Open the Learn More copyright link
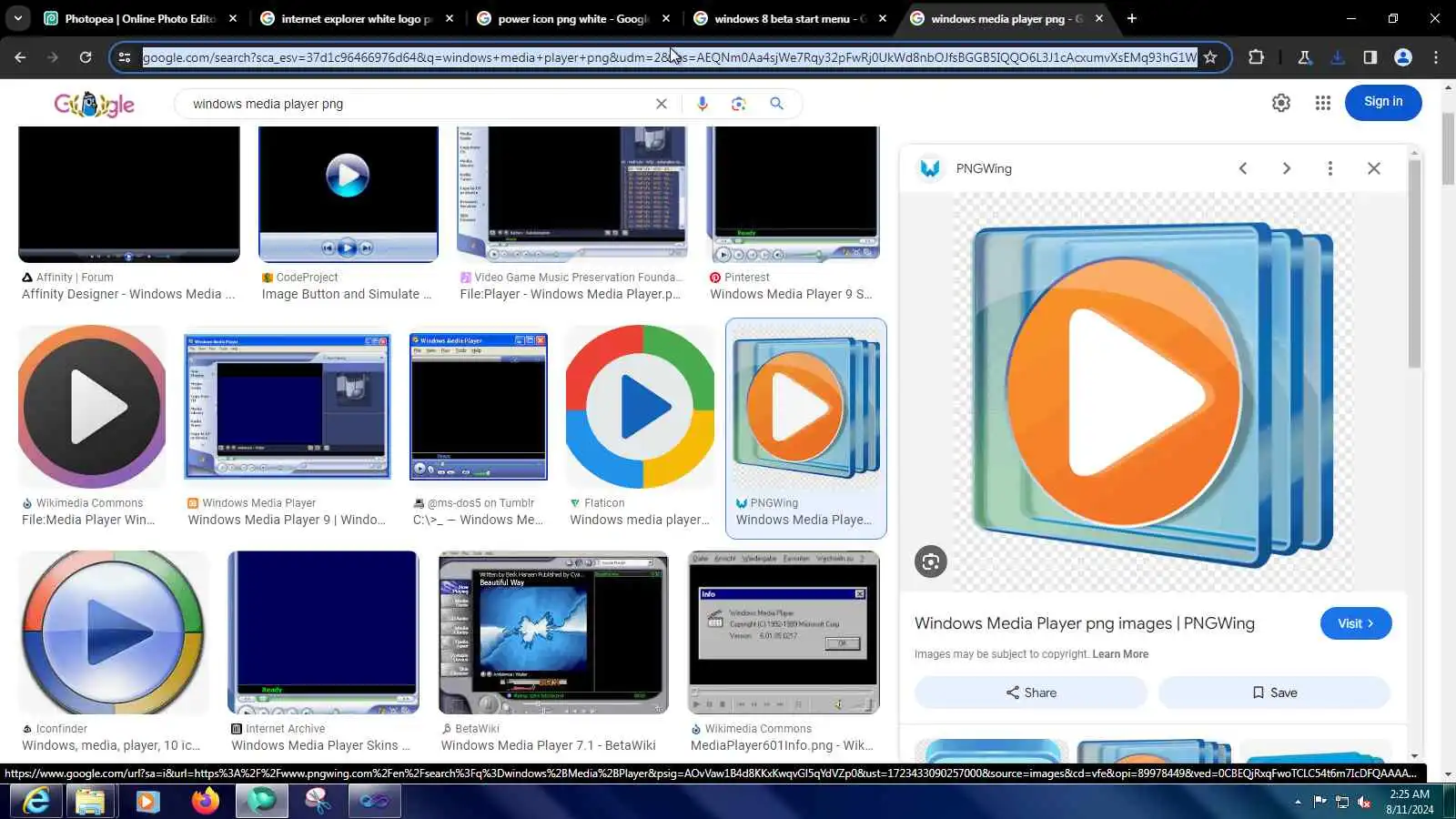Screen dimensions: 1456x819 pyautogui.click(x=1120, y=654)
